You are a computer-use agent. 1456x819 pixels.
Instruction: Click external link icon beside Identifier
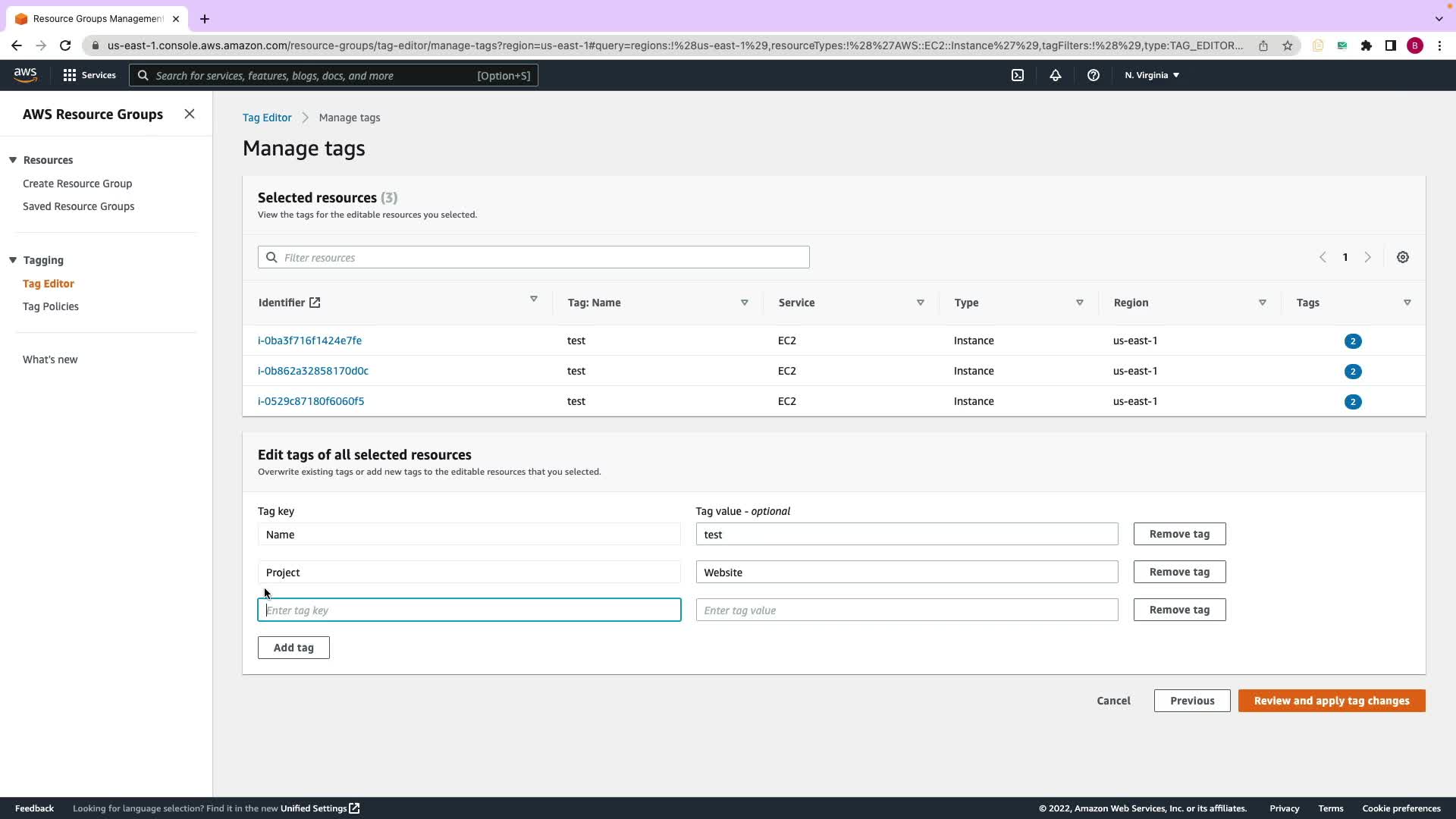click(x=315, y=303)
